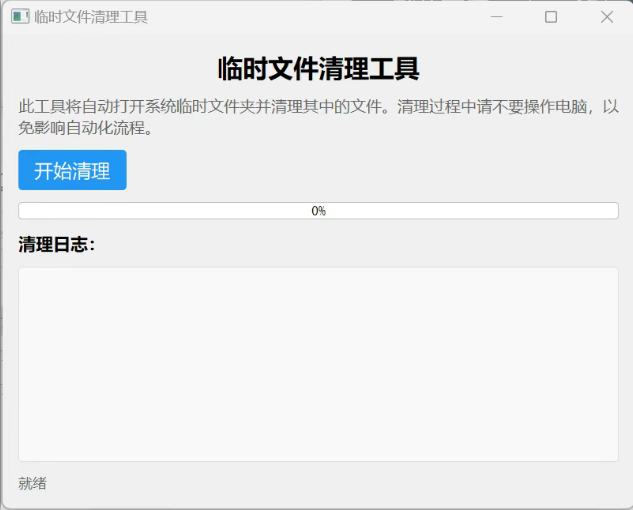The image size is (633, 510).
Task: Close the 临时文件清理工具 window
Action: pyautogui.click(x=606, y=17)
